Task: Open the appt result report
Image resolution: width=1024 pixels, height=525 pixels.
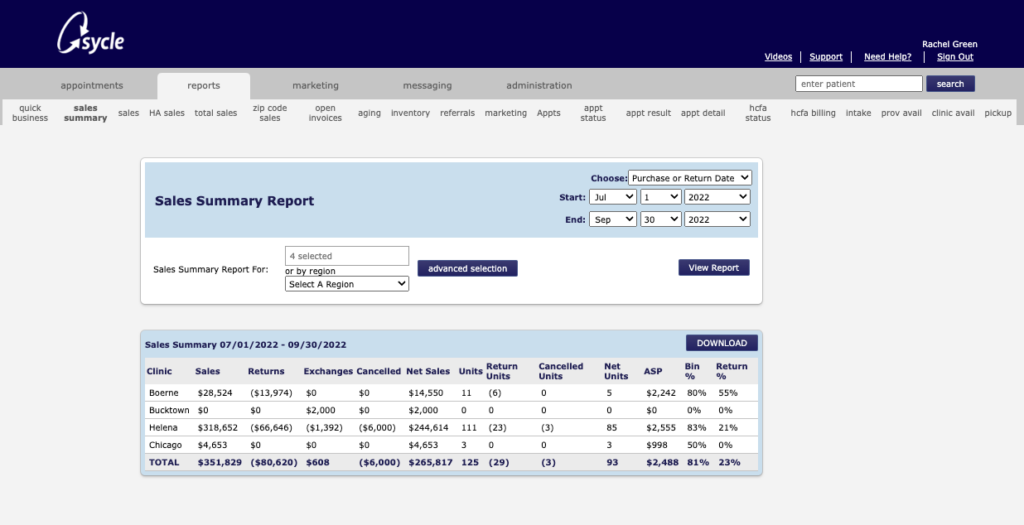Action: 648,113
